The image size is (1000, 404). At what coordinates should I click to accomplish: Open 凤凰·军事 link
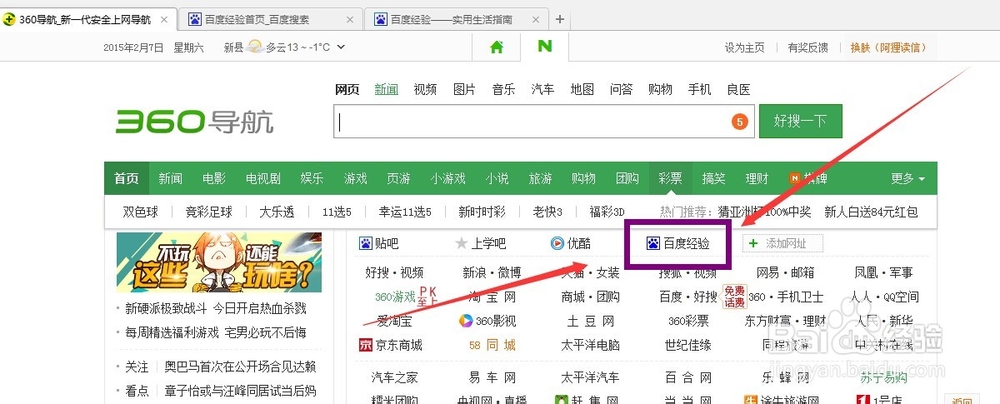click(884, 273)
